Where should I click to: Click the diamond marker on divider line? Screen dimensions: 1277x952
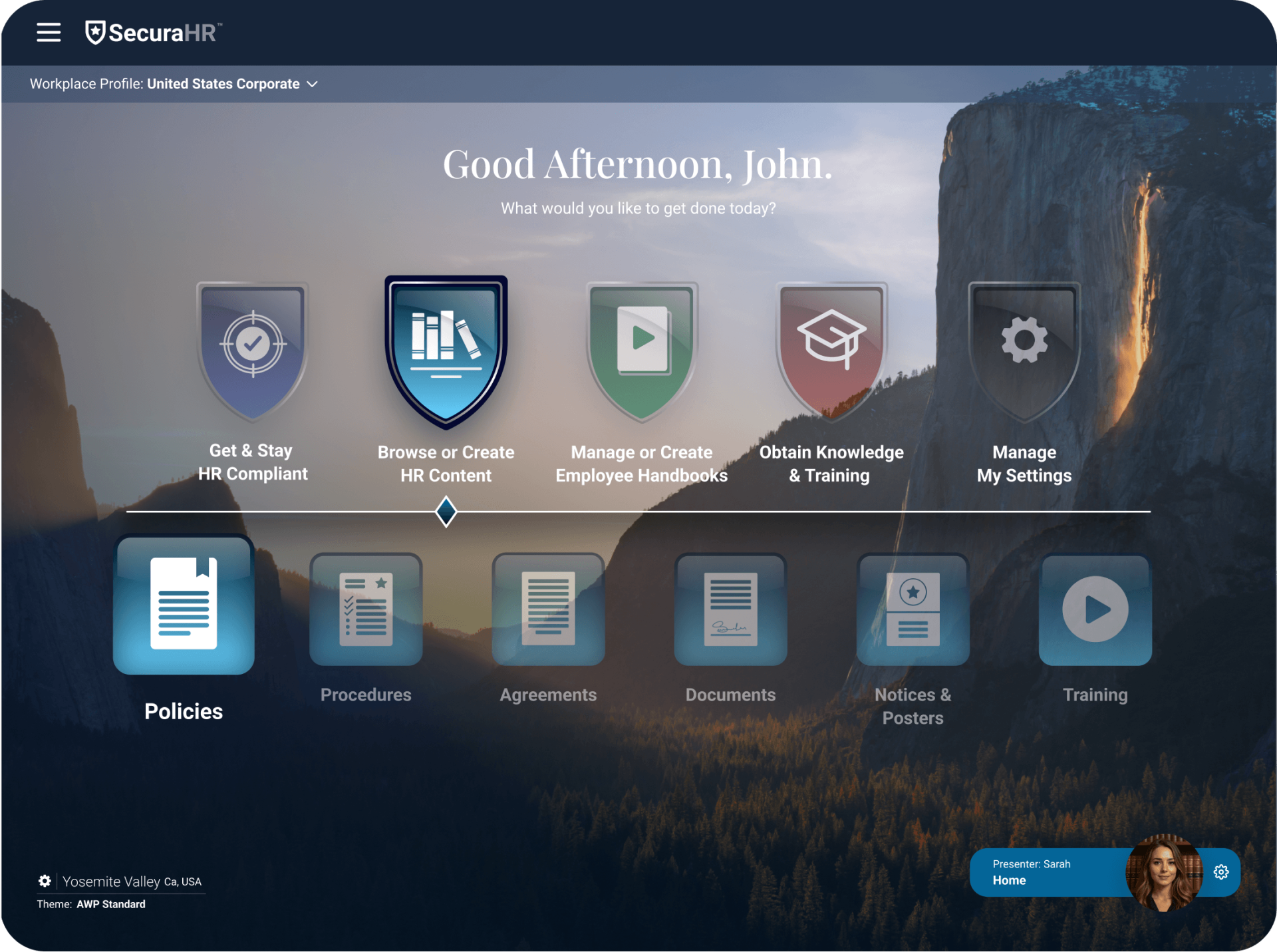pyautogui.click(x=446, y=512)
